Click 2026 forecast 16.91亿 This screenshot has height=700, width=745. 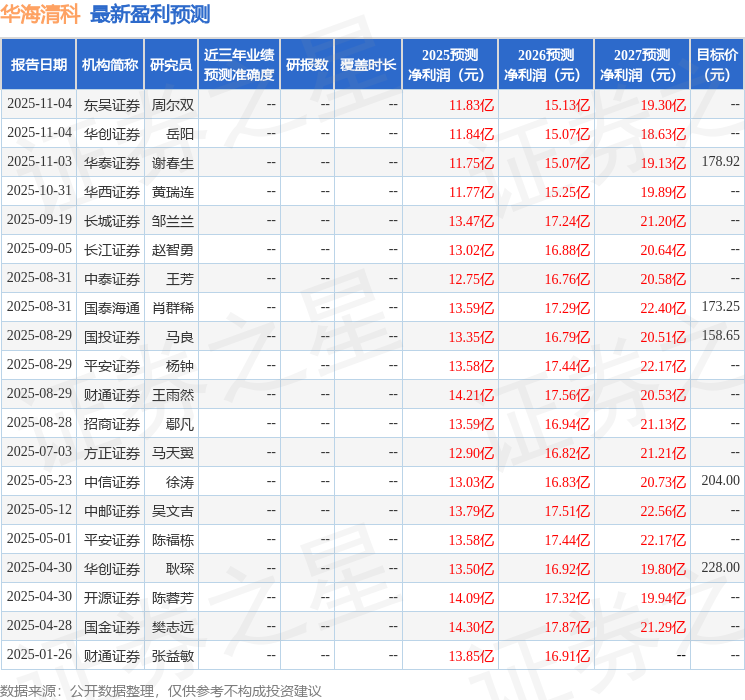coord(567,656)
